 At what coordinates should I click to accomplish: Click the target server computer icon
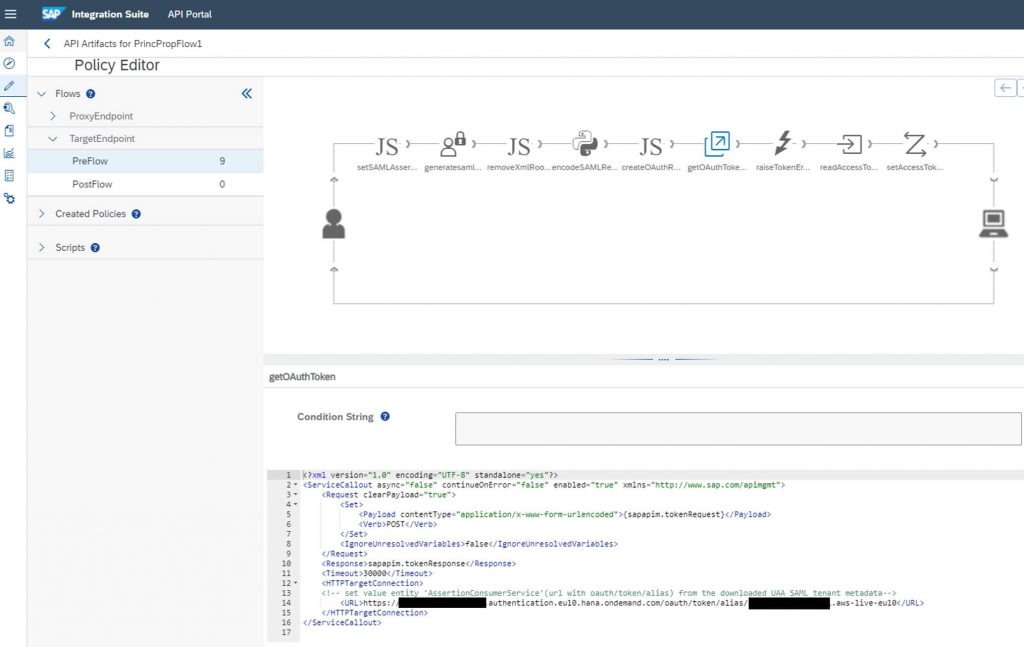coord(993,223)
